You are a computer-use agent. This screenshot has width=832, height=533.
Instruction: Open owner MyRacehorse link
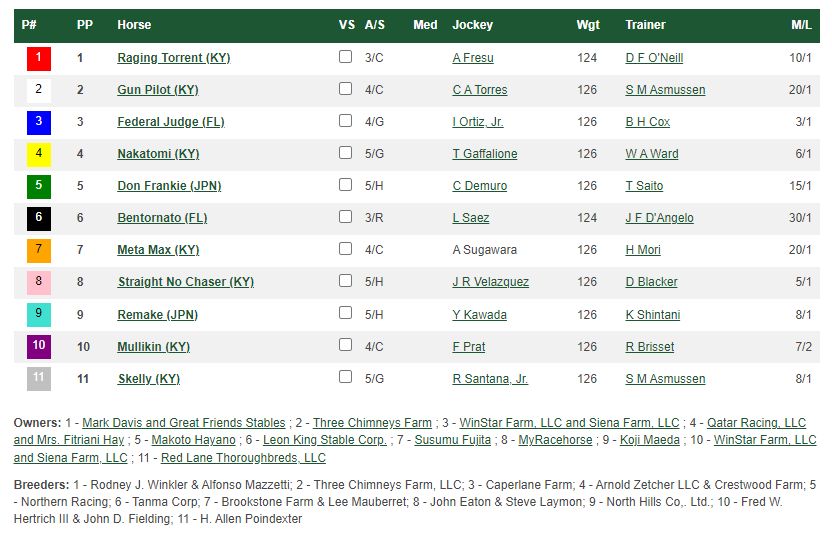(555, 440)
